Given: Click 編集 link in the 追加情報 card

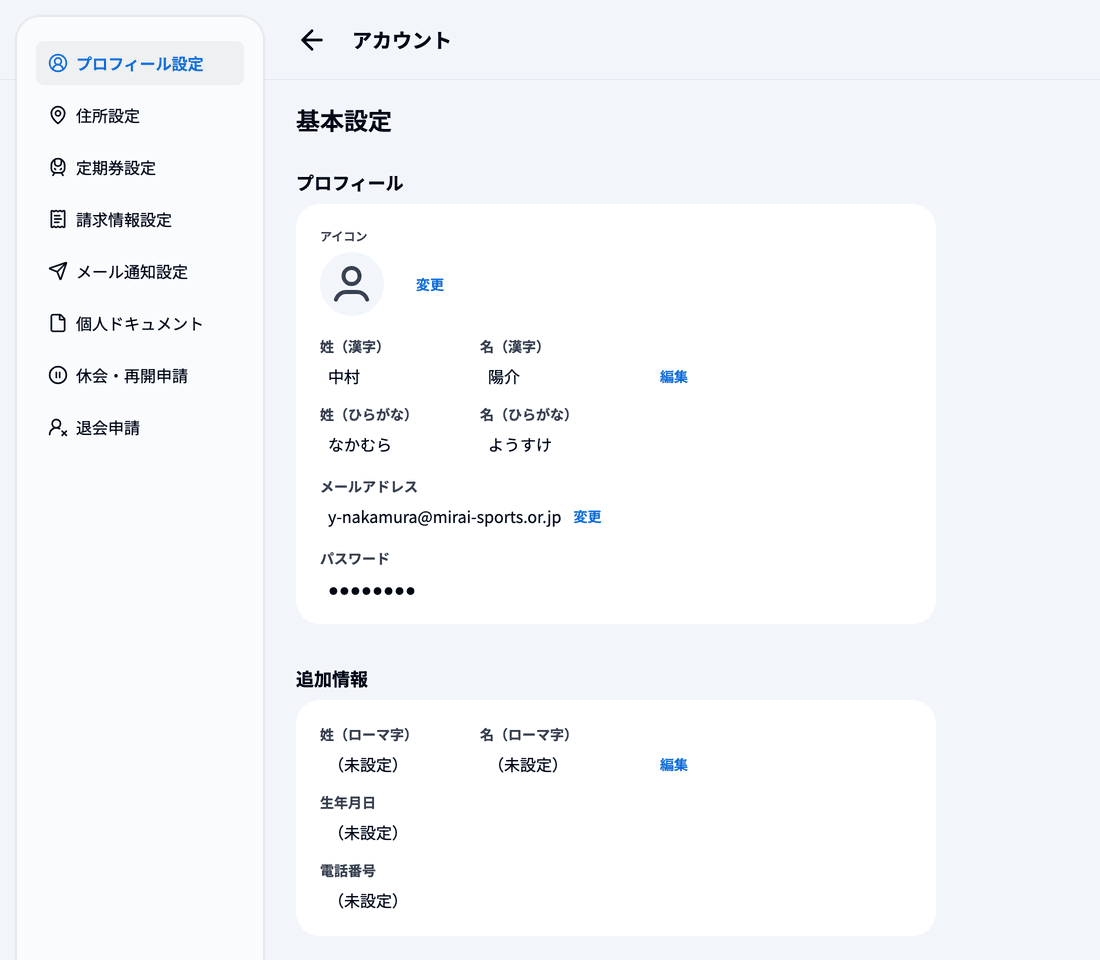Looking at the screenshot, I should (x=673, y=764).
